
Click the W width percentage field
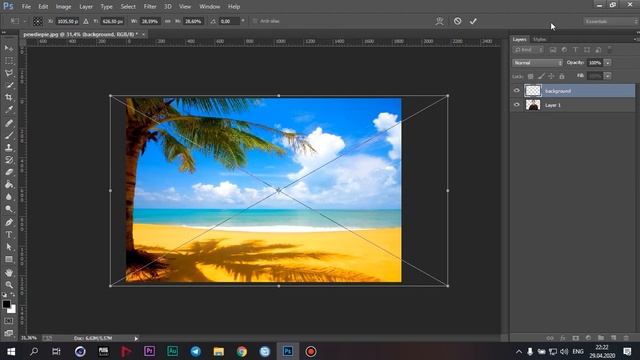click(x=150, y=21)
